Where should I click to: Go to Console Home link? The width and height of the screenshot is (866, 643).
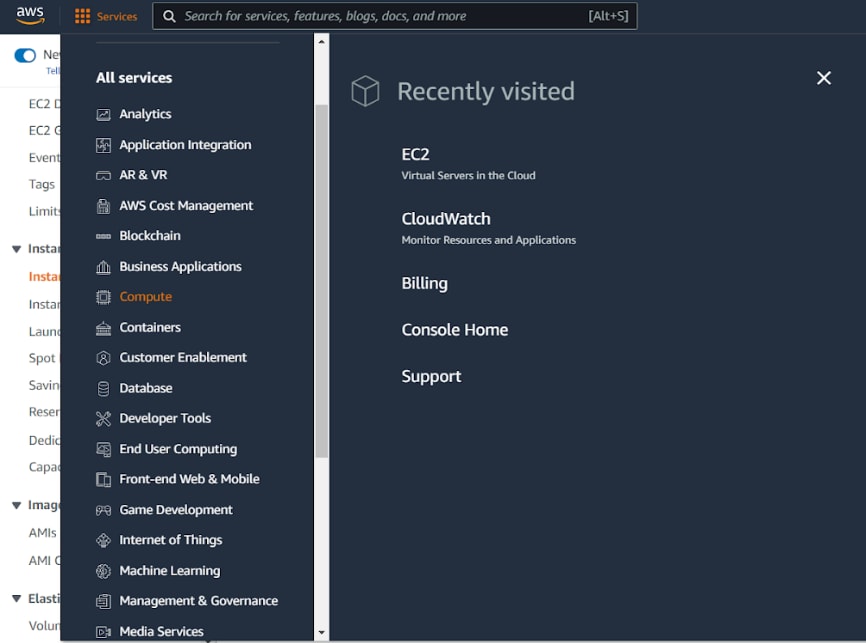(x=455, y=330)
